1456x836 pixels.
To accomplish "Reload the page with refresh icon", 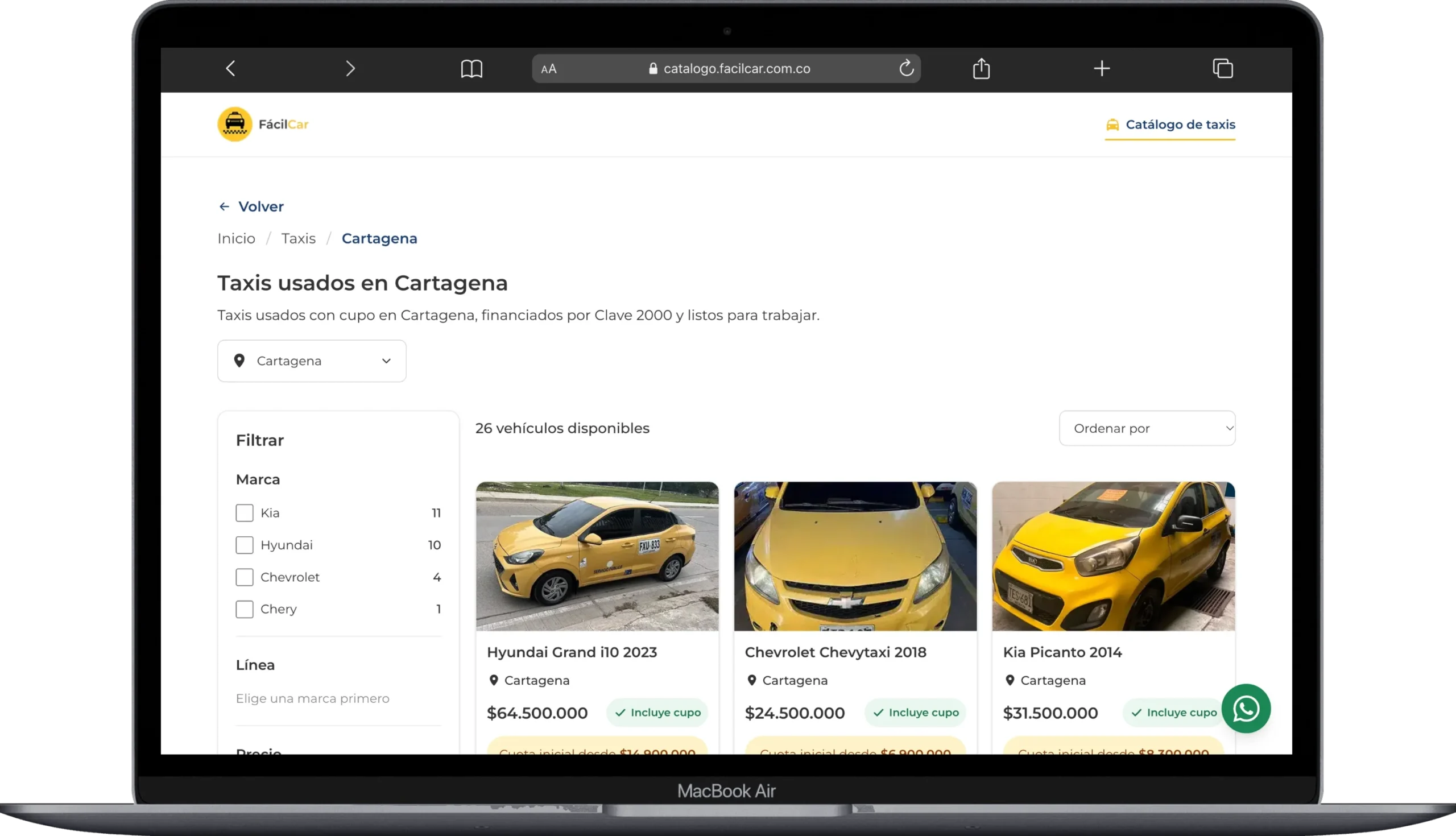I will [x=906, y=68].
